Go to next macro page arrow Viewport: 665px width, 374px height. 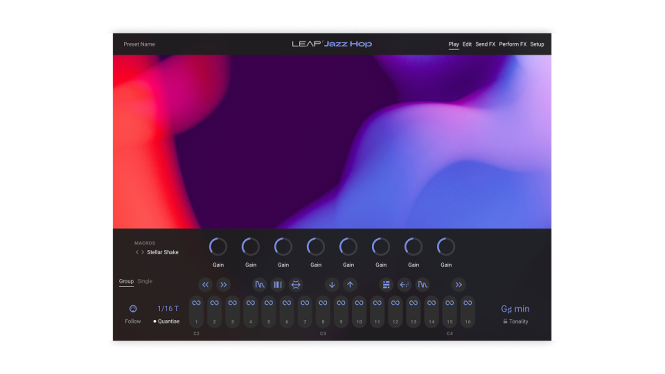click(x=142, y=252)
